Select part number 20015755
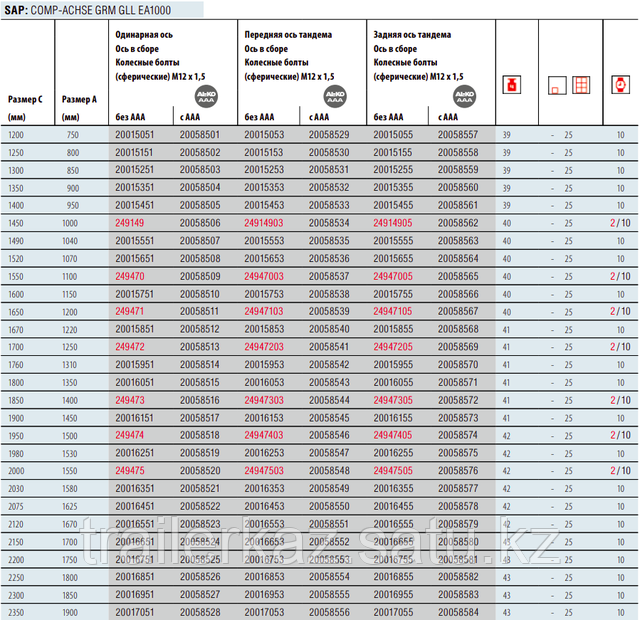Viewport: 640px width, 620px height. (393, 294)
